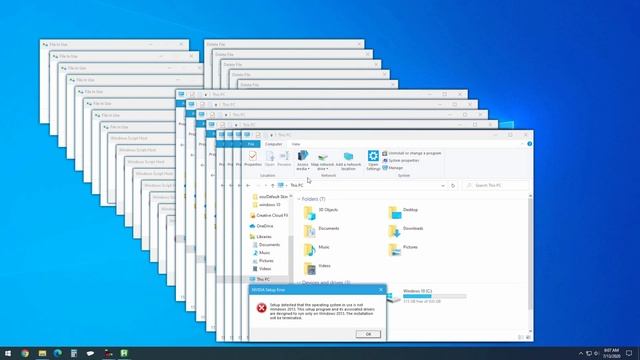Click Manage in the System group
The image size is (640, 360).
pos(393,168)
